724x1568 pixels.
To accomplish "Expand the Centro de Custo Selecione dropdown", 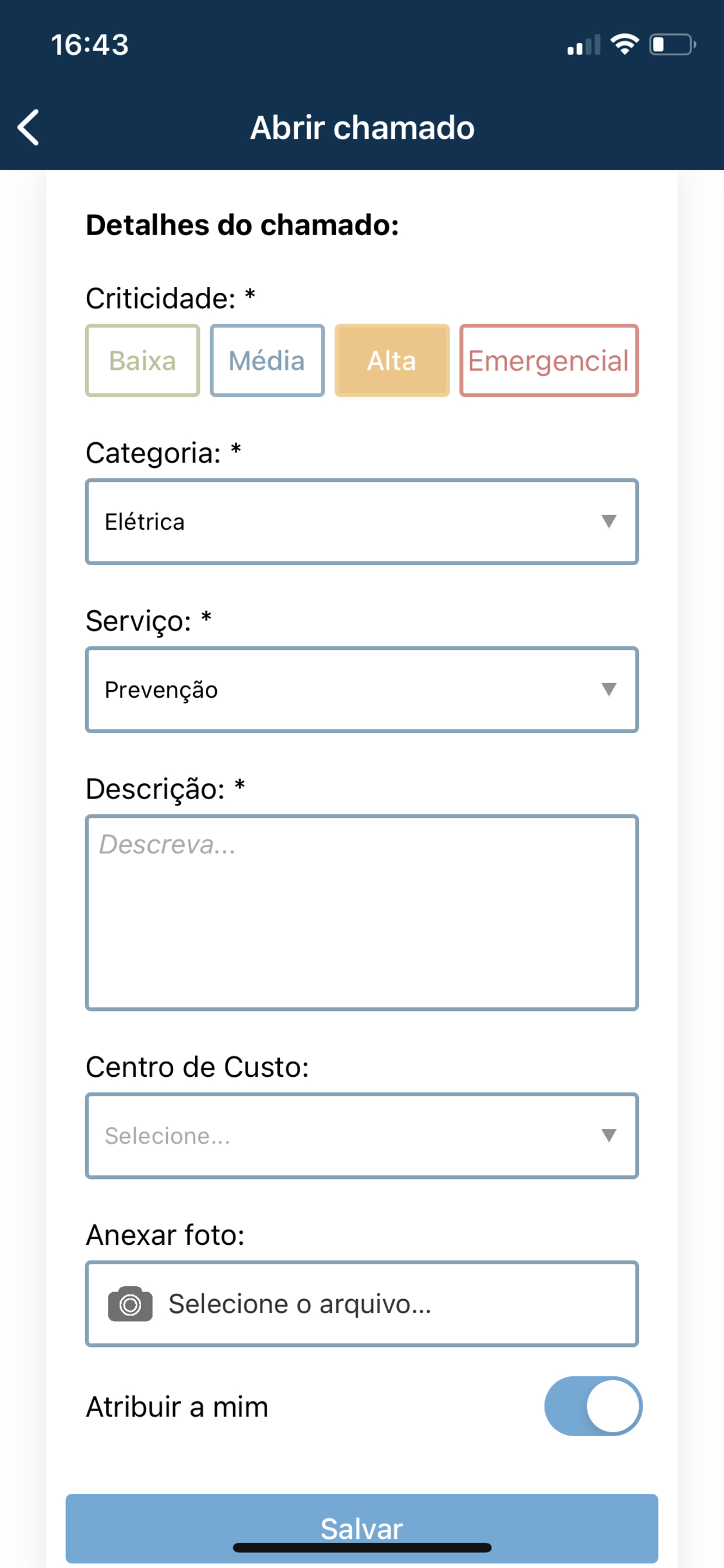I will (362, 1136).
